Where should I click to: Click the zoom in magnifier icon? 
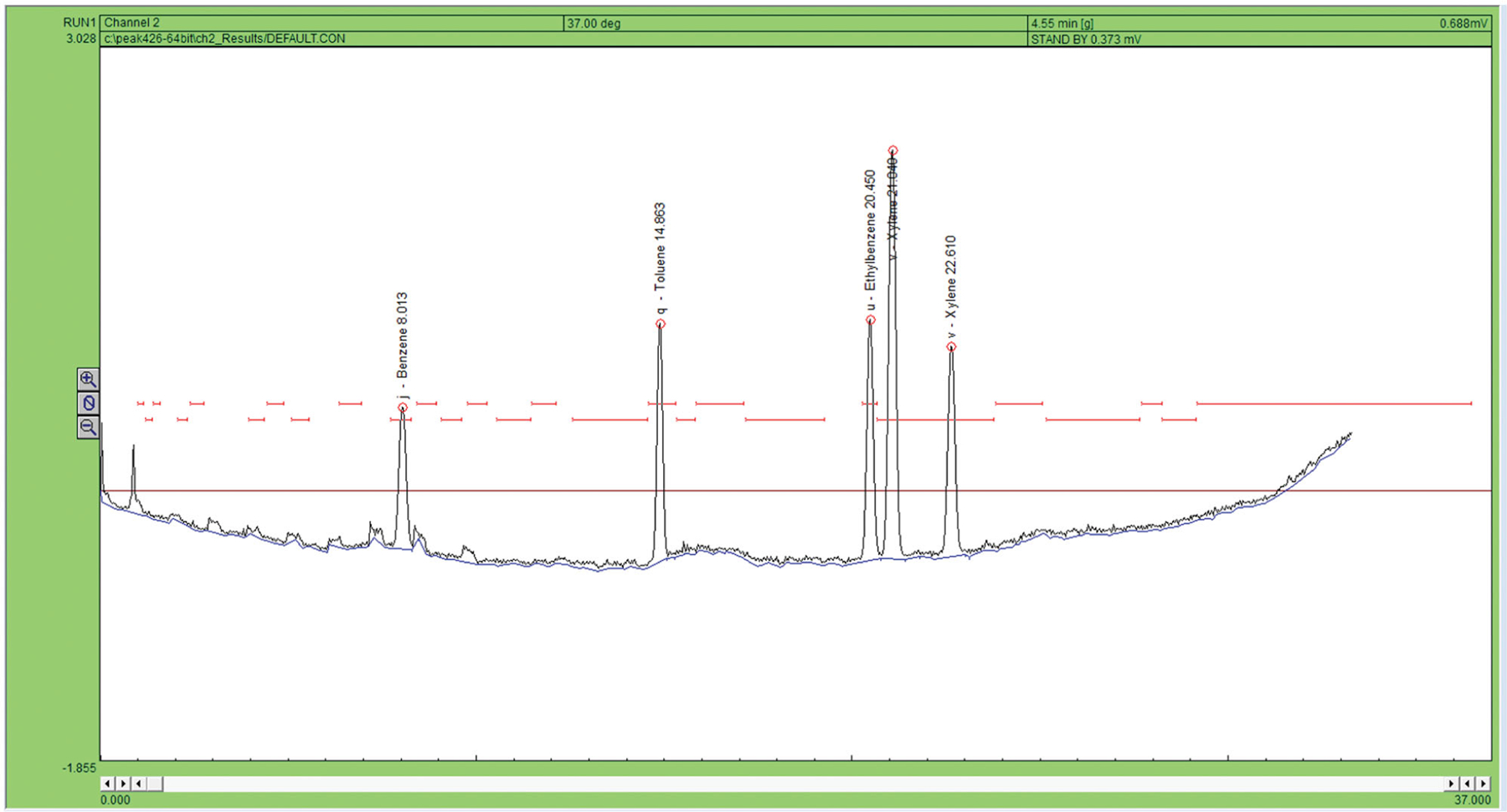(x=88, y=379)
